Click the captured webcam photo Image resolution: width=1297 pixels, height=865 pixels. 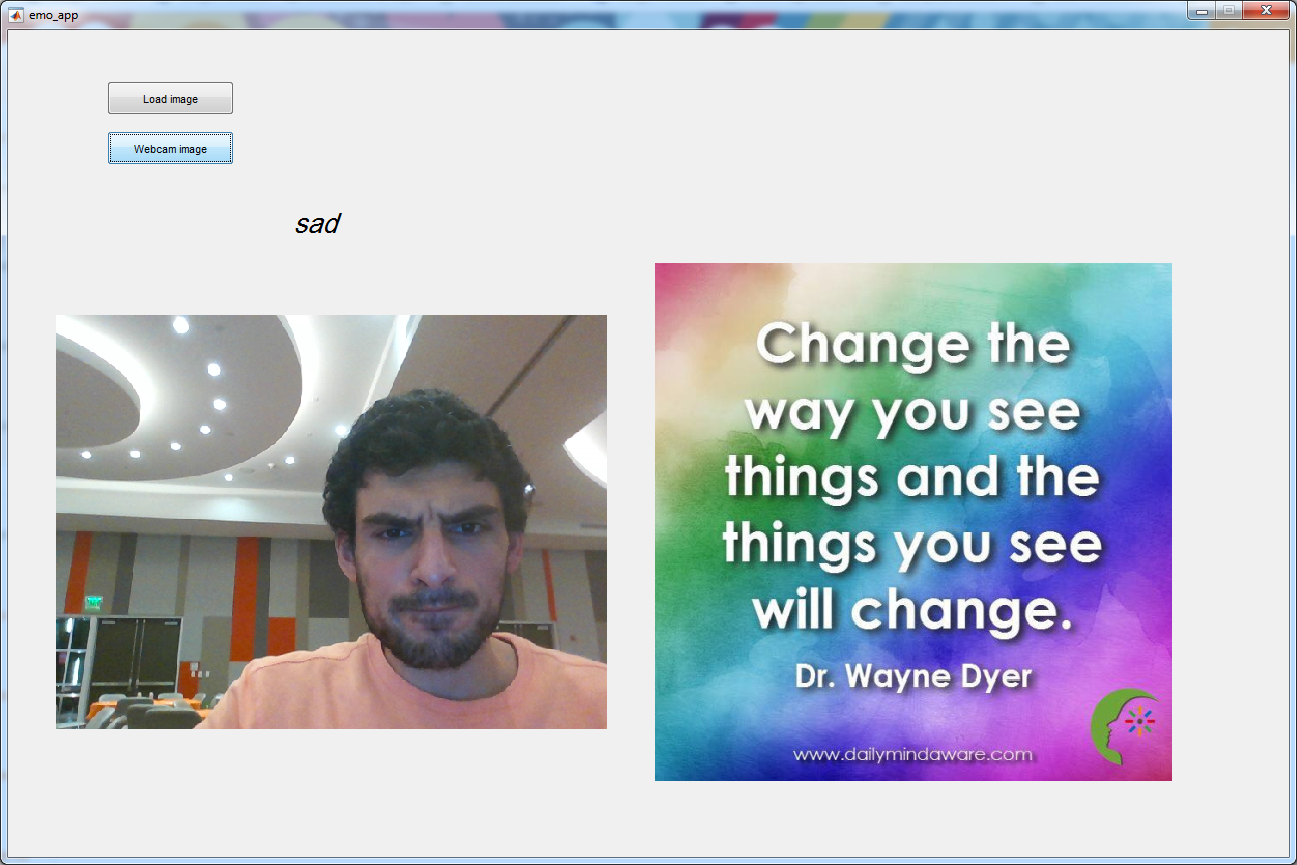[x=331, y=522]
